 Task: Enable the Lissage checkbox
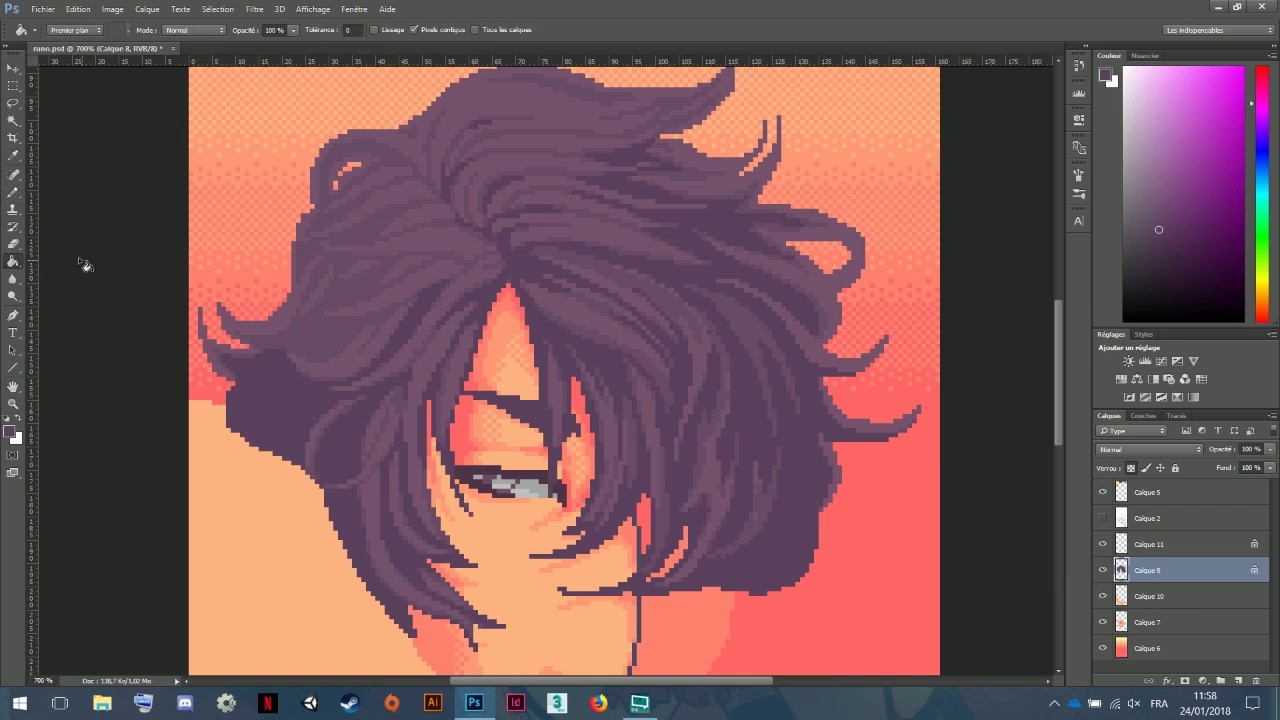[374, 30]
